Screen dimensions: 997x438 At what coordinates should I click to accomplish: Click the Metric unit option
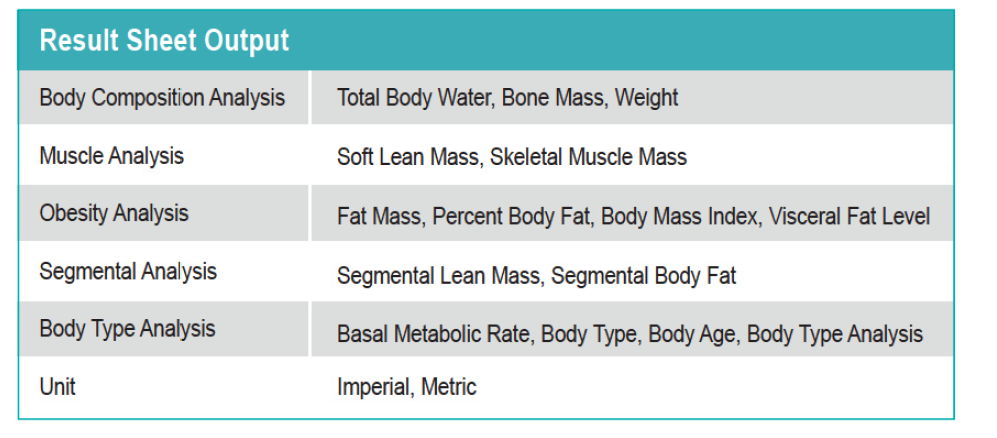pyautogui.click(x=448, y=387)
